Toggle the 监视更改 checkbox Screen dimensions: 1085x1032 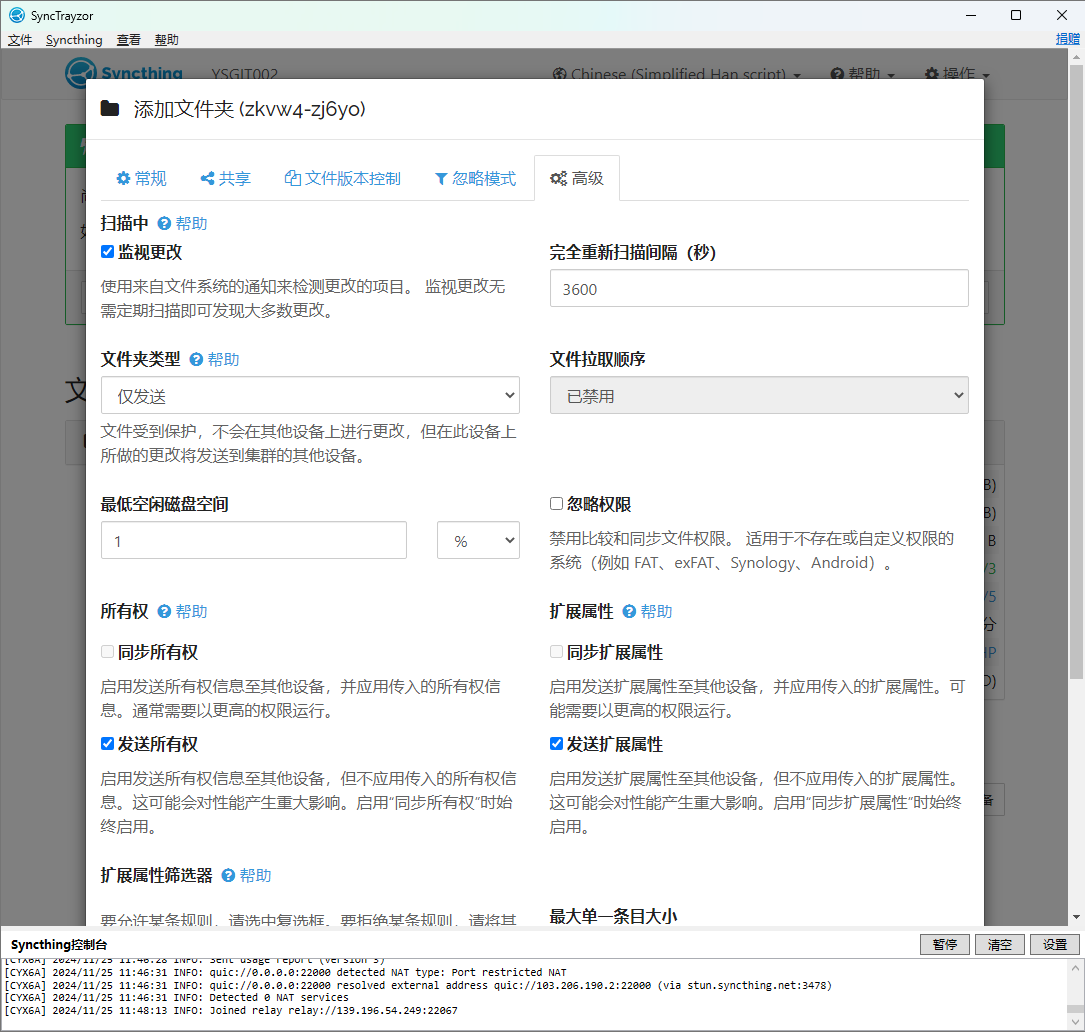tap(107, 252)
